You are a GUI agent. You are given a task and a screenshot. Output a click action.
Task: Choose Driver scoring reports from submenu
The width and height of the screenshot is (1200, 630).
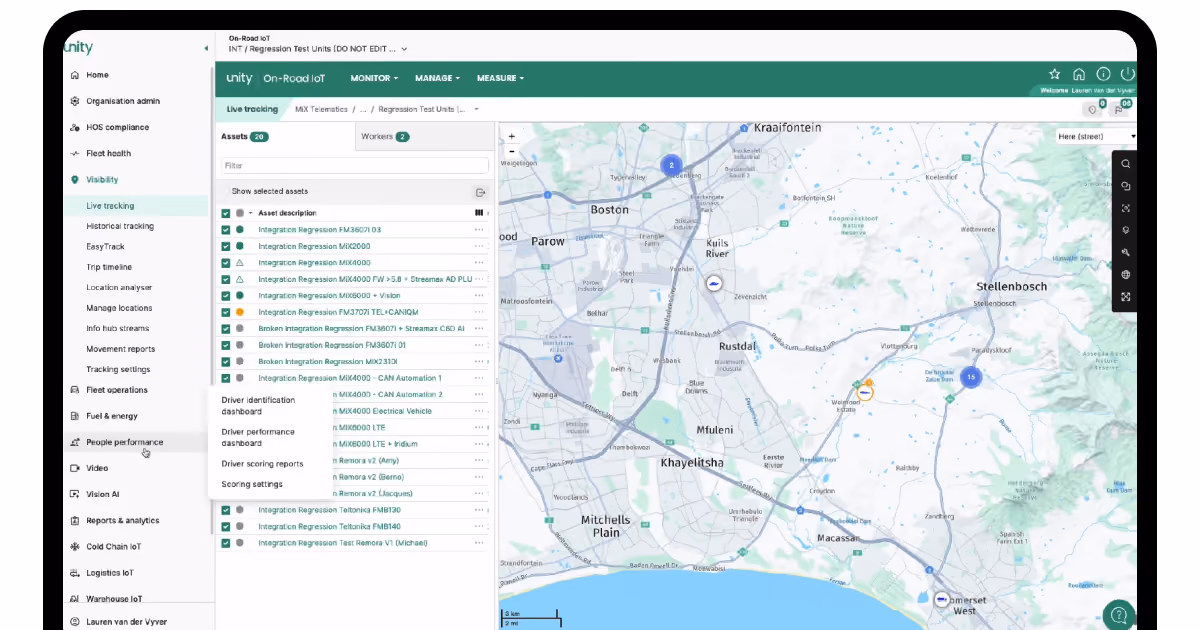click(262, 464)
